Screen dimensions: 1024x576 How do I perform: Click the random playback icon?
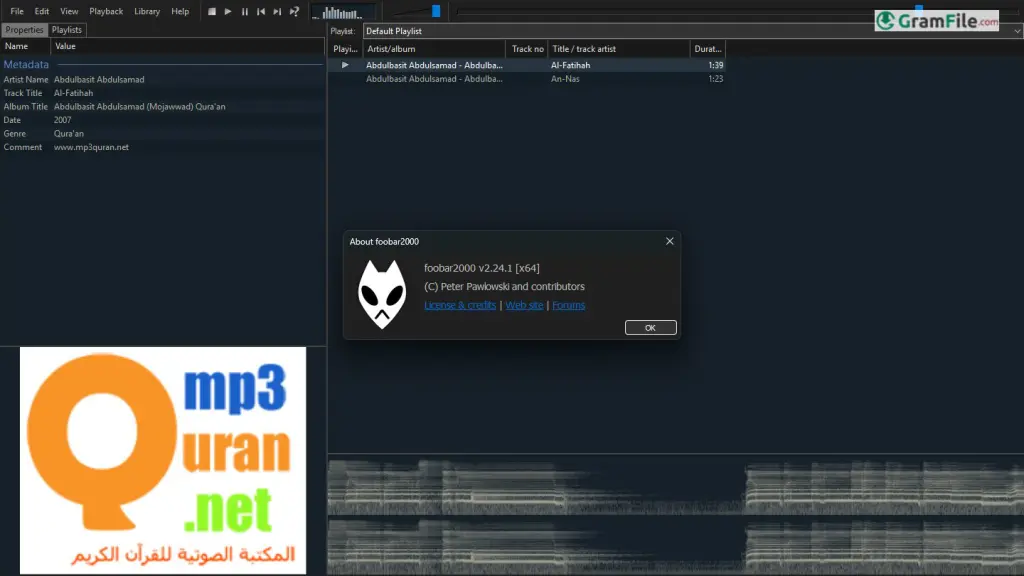[295, 11]
